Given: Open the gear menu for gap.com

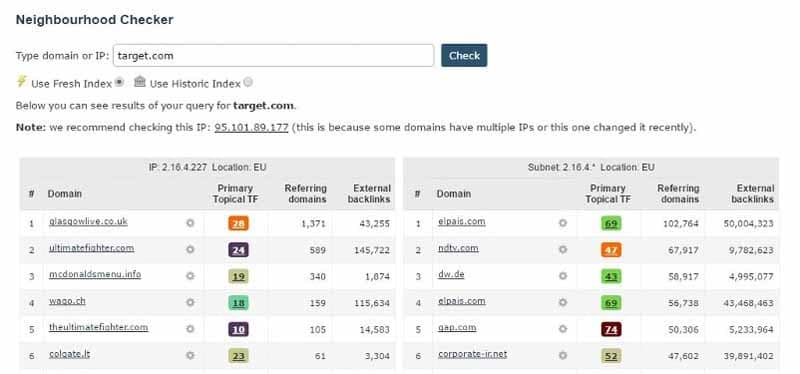Looking at the screenshot, I should pos(563,329).
